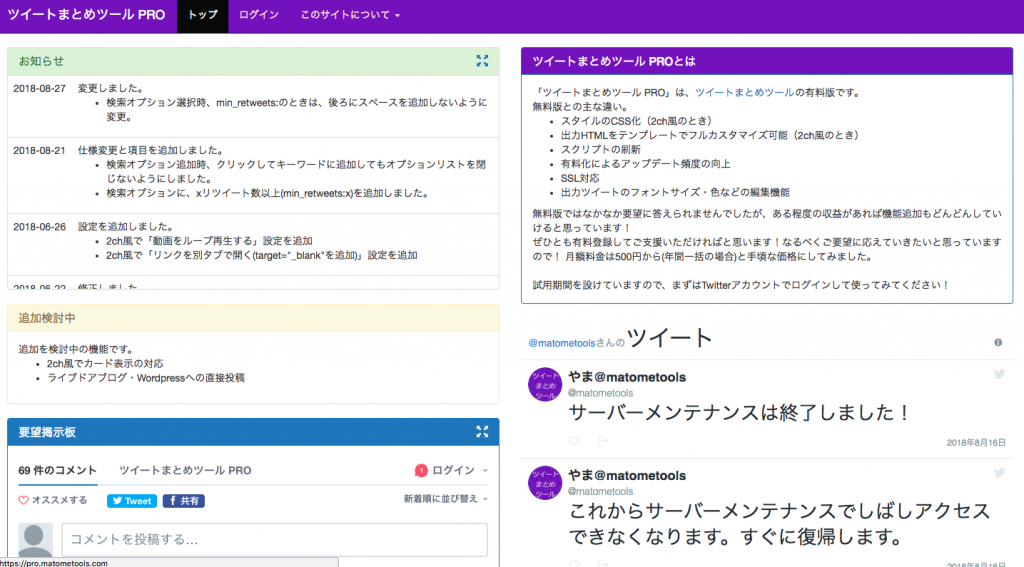Focus the コメントを投稿する comment field
The height and width of the screenshot is (567, 1024).
coord(274,540)
